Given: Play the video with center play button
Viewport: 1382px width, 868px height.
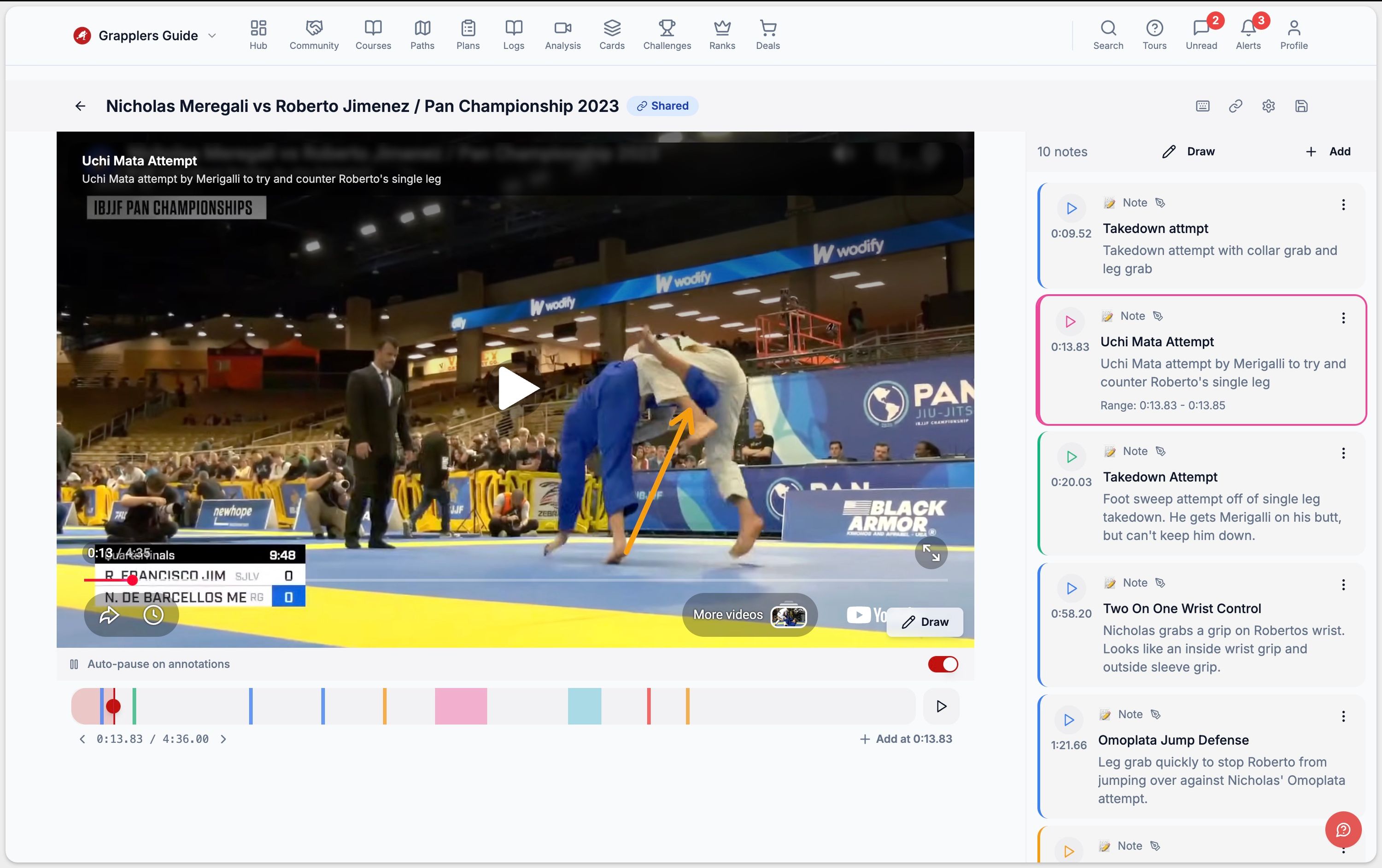Looking at the screenshot, I should 518,388.
